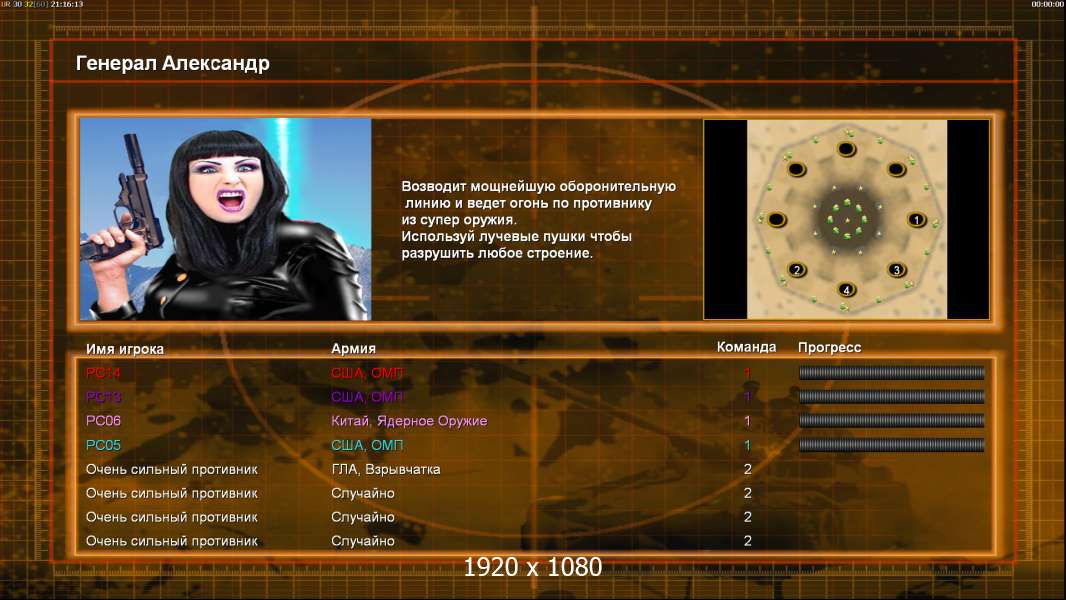Click the "Команда" column header

tap(746, 347)
